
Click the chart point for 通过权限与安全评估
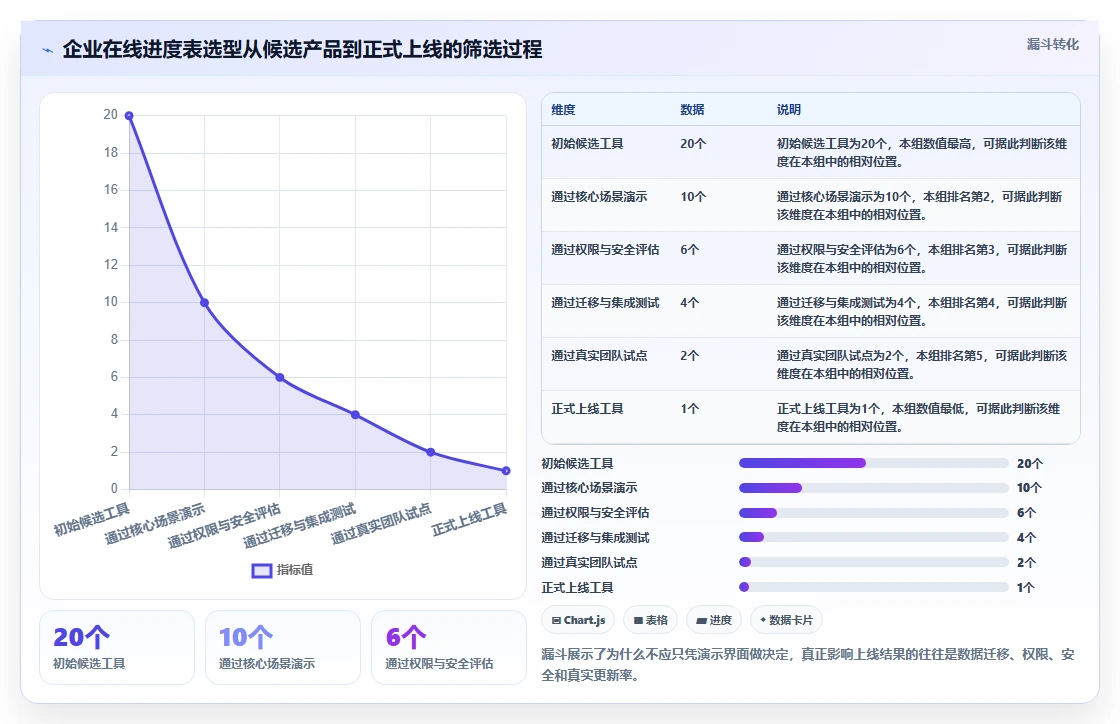pos(280,377)
